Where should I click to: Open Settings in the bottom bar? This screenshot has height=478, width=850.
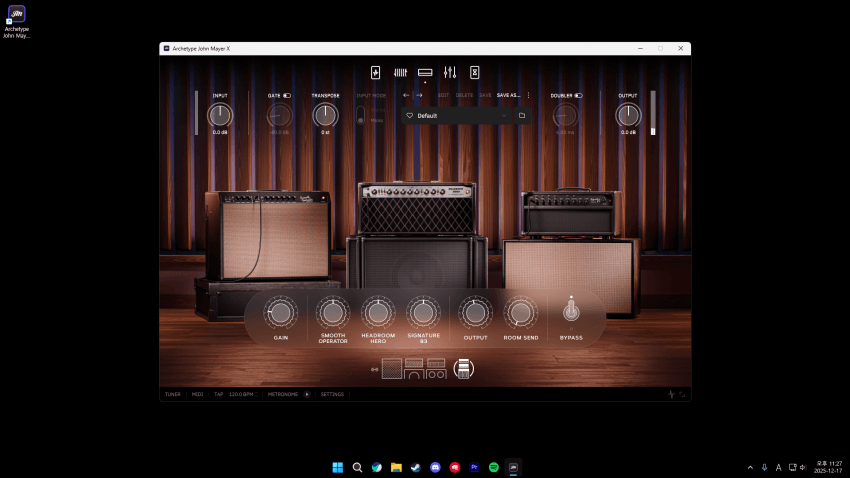(332, 394)
